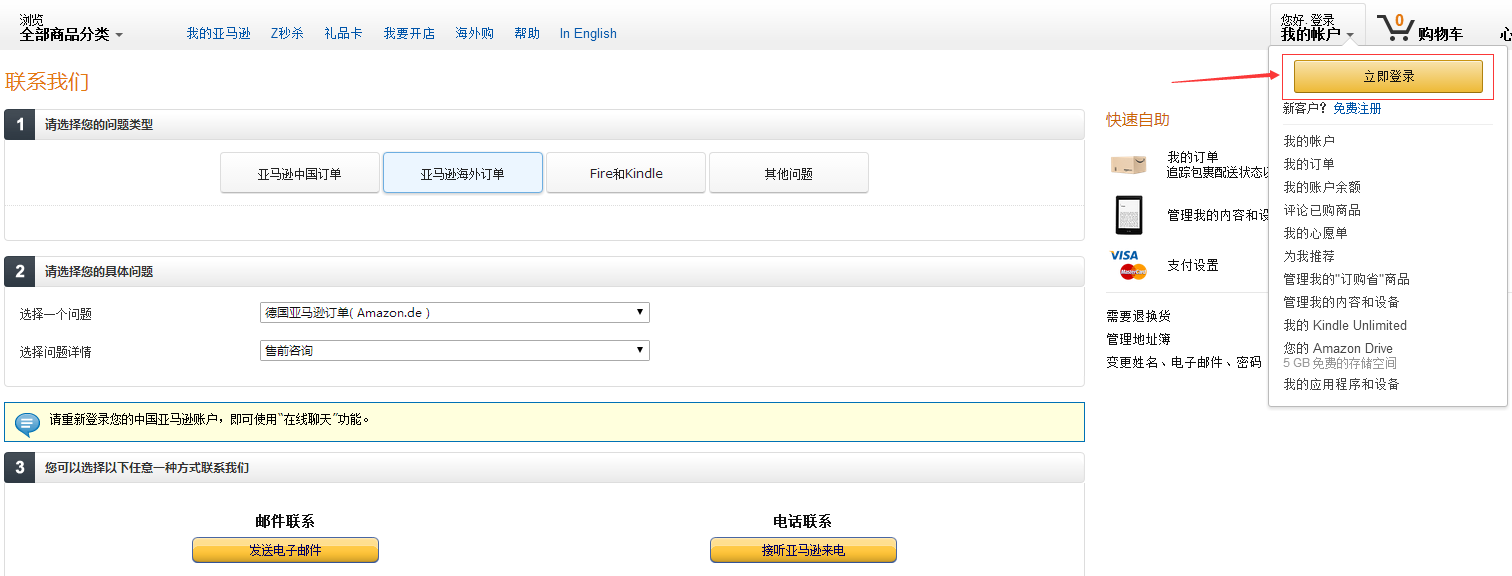Click the package box icon beside 我的订单
The width and height of the screenshot is (1512, 576).
tap(1128, 164)
